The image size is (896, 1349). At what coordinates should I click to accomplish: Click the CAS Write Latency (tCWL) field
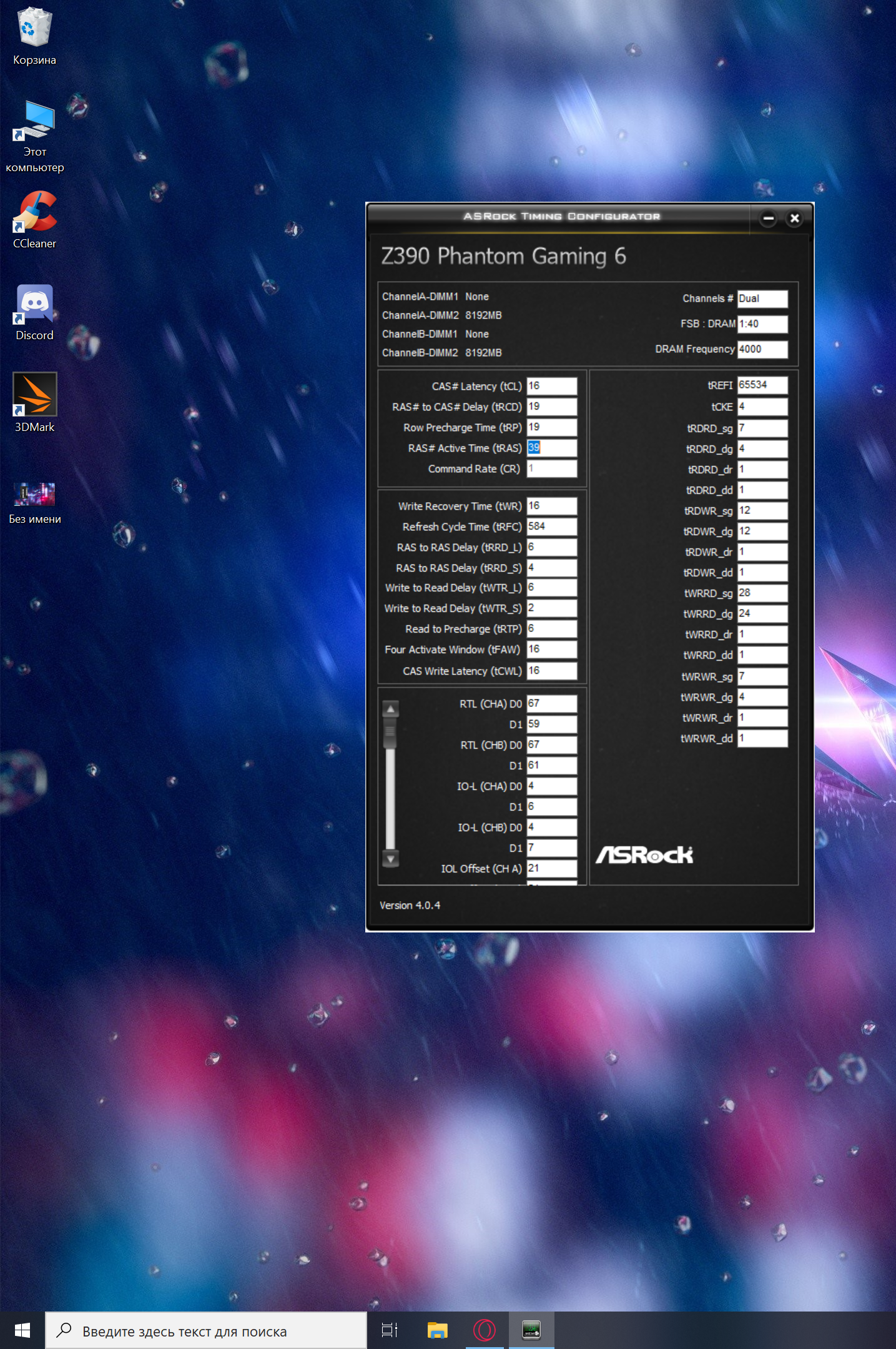point(551,671)
